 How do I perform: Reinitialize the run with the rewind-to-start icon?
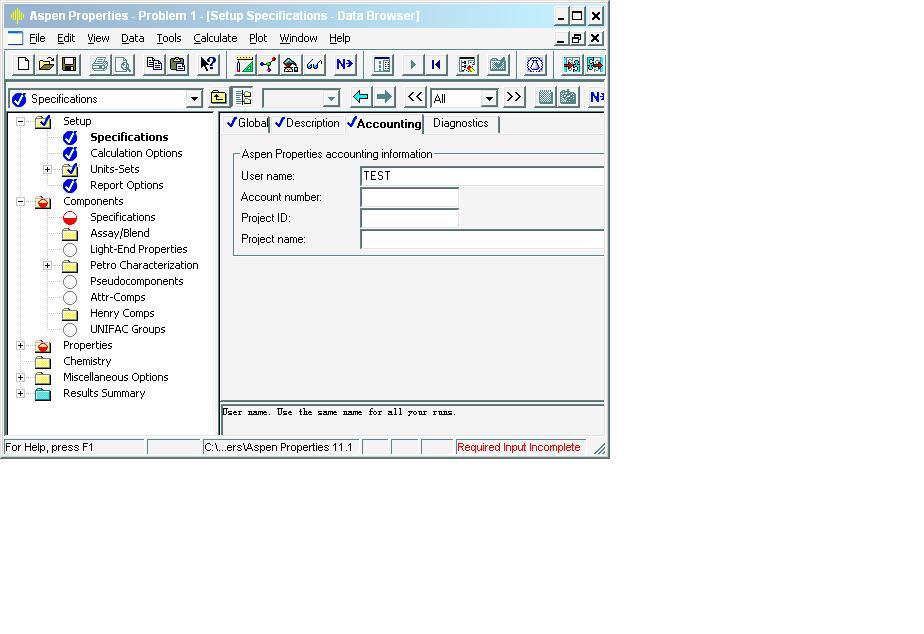point(436,64)
